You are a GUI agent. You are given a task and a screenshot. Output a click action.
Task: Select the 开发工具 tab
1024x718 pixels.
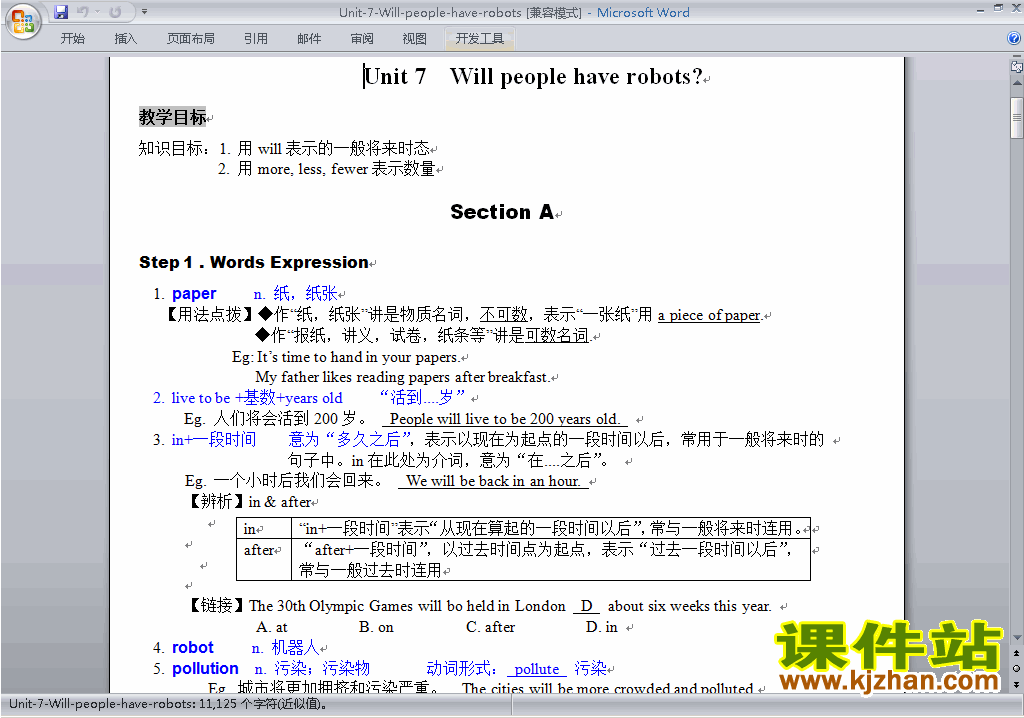[x=479, y=39]
